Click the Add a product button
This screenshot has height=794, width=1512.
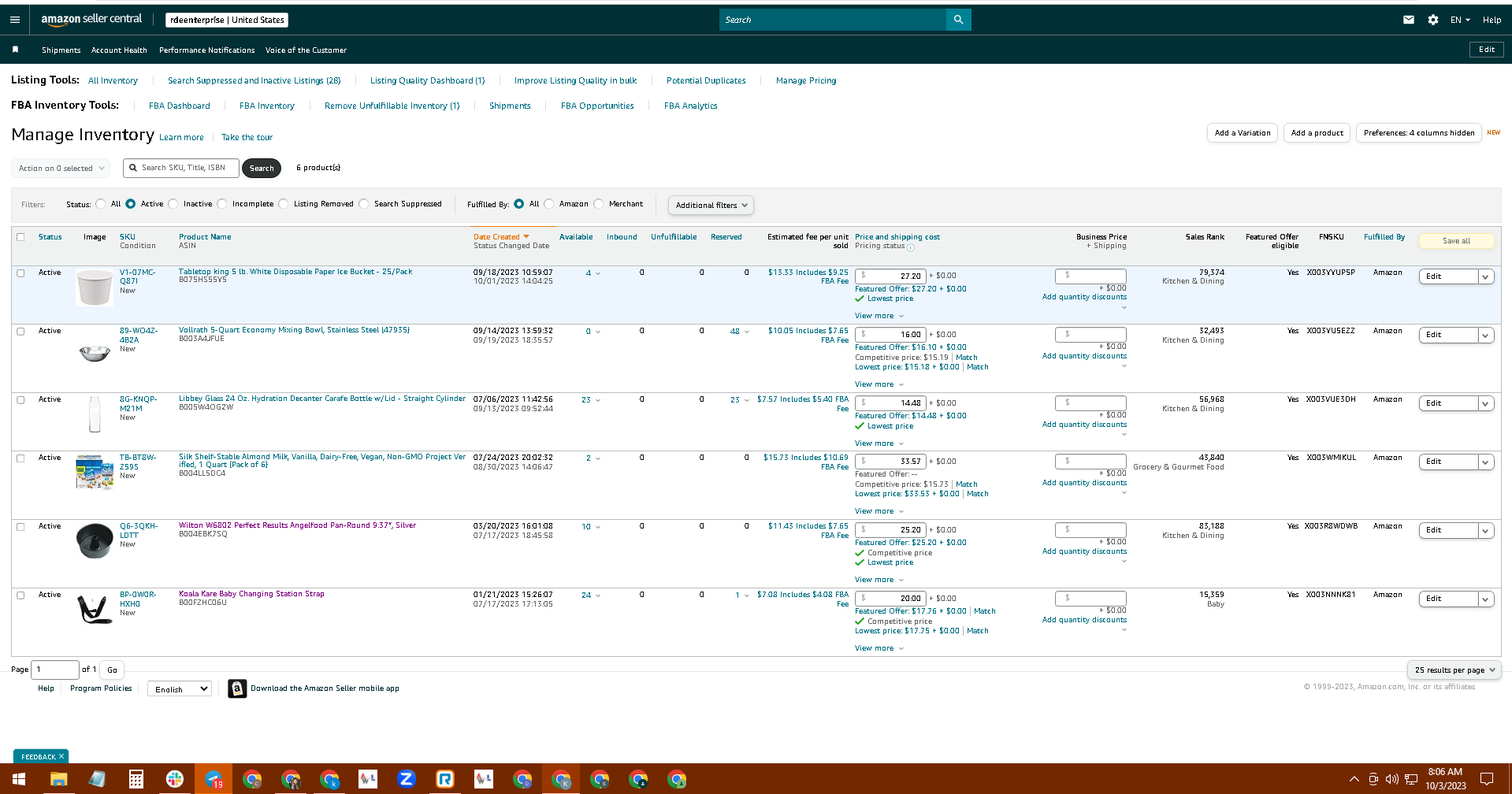[x=1317, y=133]
